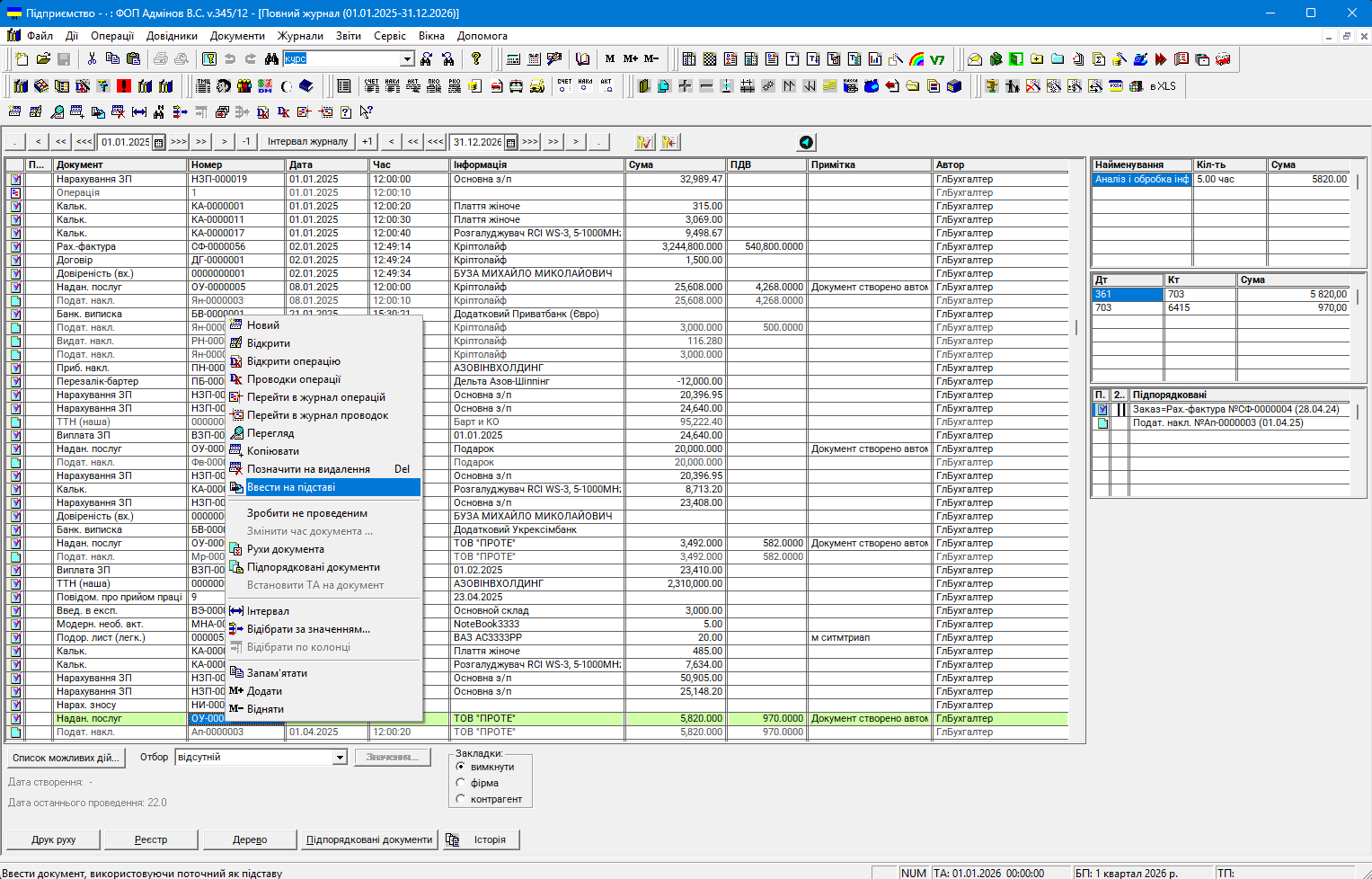Expand the 'курс' search combo box
The image size is (1372, 879).
(407, 59)
